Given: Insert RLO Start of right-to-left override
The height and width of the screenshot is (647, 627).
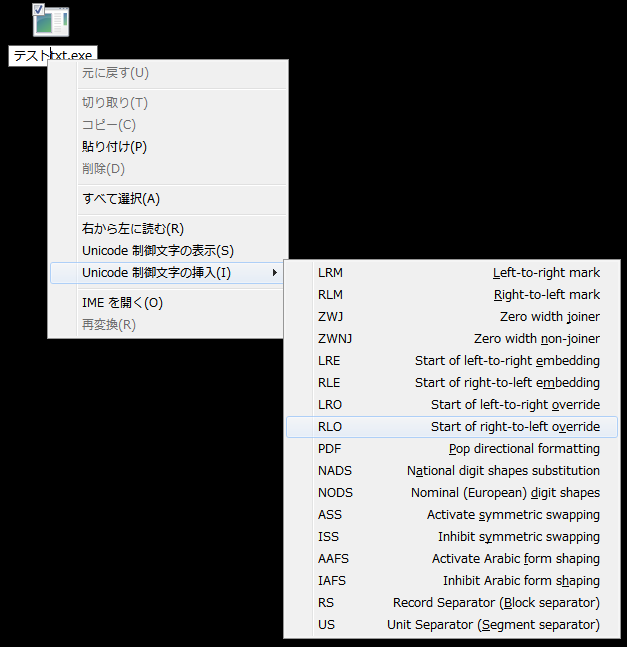Looking at the screenshot, I should 452,427.
